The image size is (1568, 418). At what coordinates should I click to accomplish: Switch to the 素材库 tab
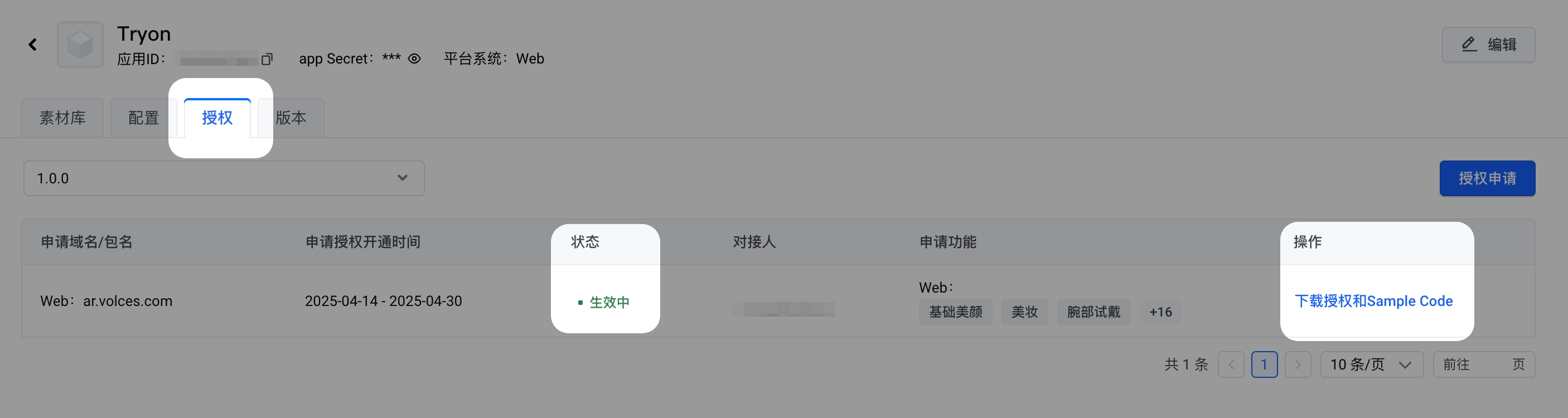pyautogui.click(x=62, y=118)
